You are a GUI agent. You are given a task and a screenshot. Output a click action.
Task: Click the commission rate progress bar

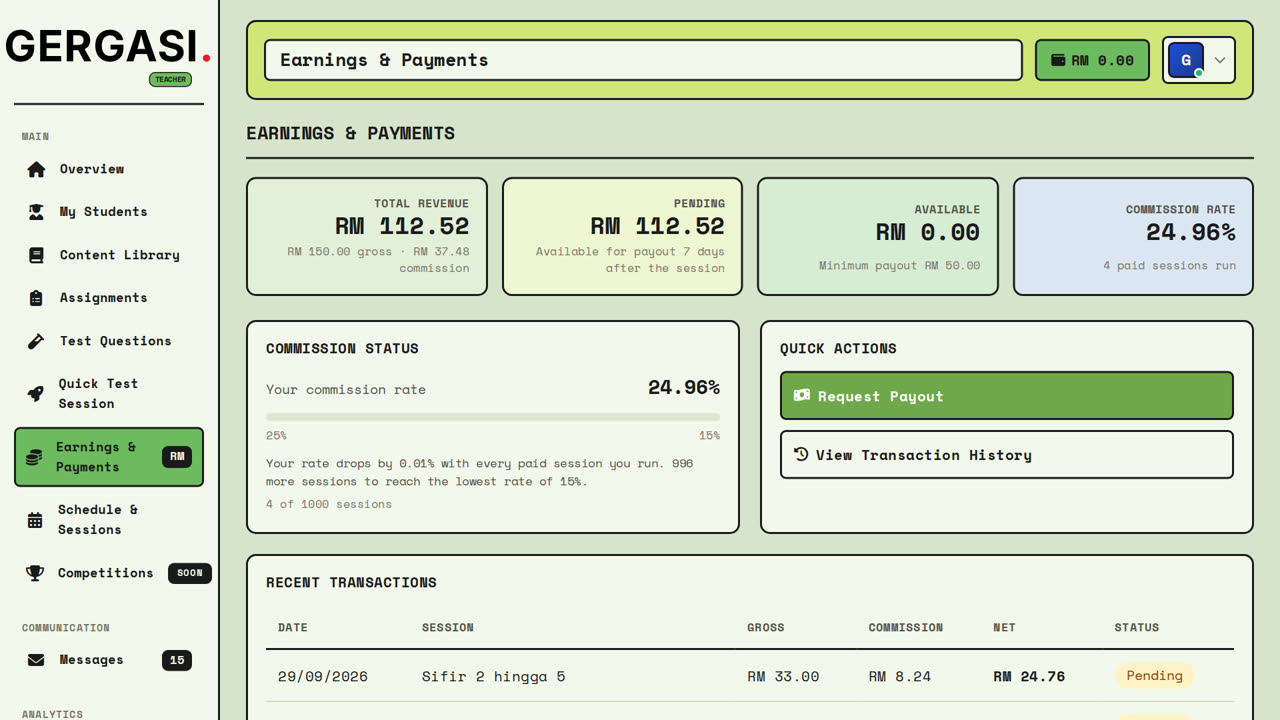(x=493, y=417)
